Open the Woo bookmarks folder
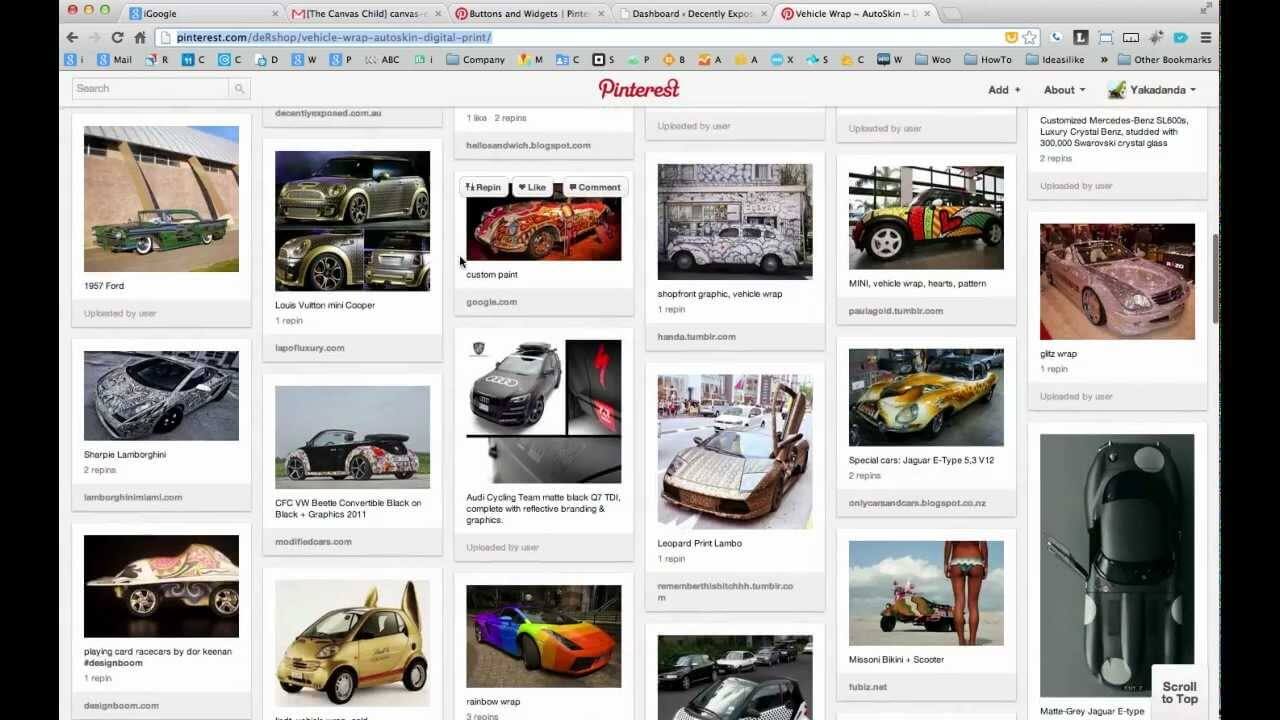The image size is (1280, 720). point(933,60)
